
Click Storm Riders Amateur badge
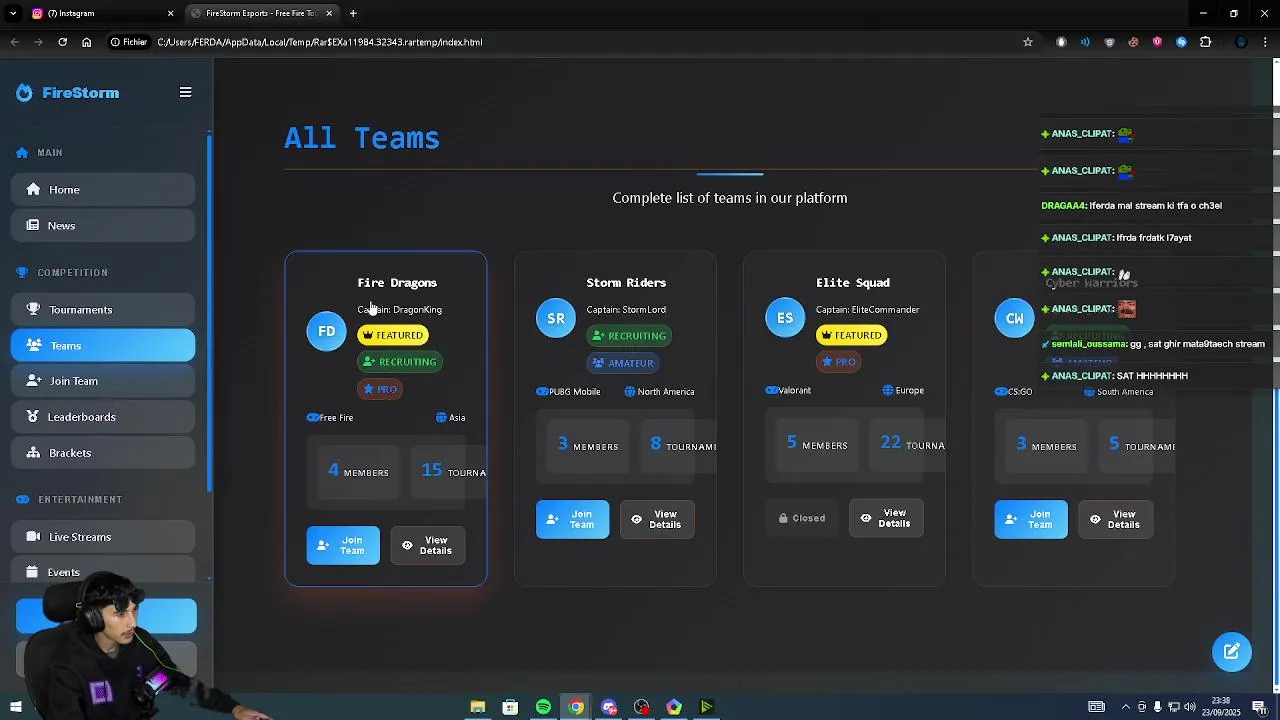pyautogui.click(x=624, y=363)
